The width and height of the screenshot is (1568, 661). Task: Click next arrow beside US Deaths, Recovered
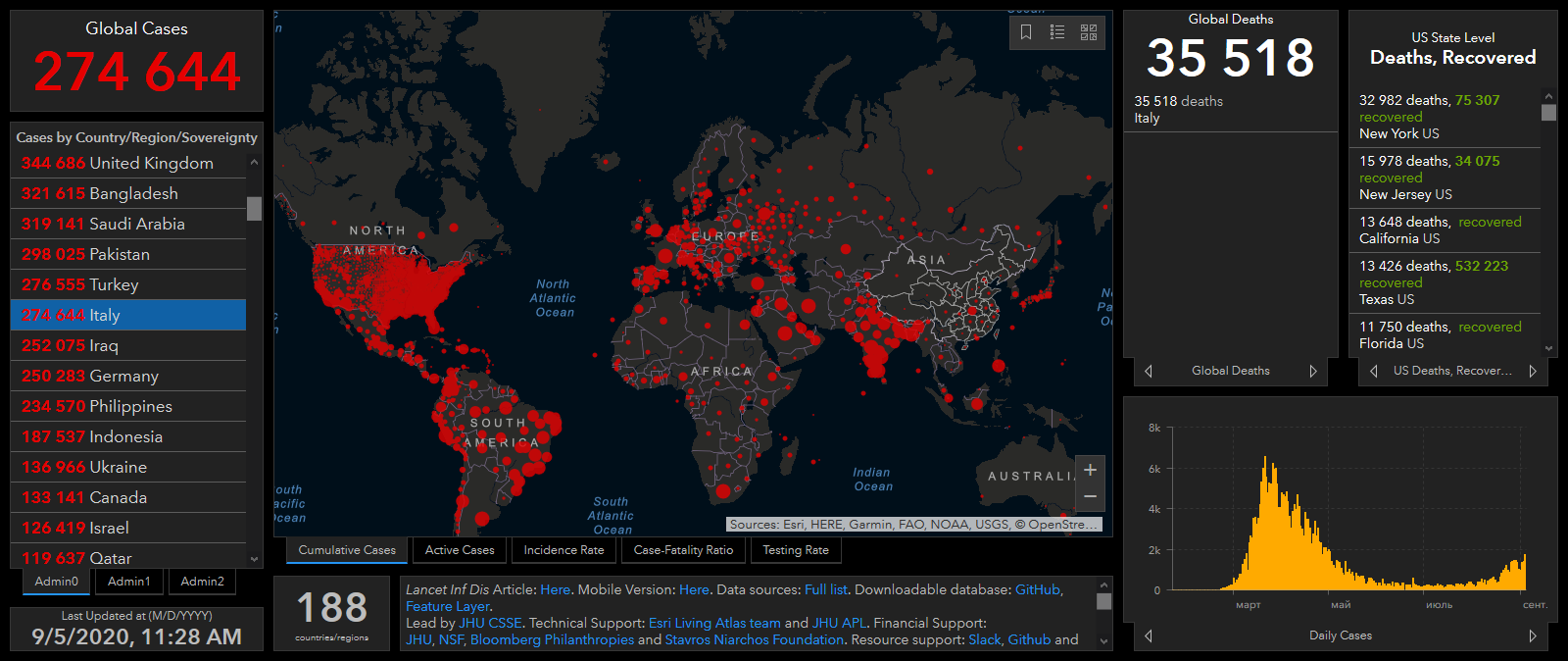point(1533,371)
